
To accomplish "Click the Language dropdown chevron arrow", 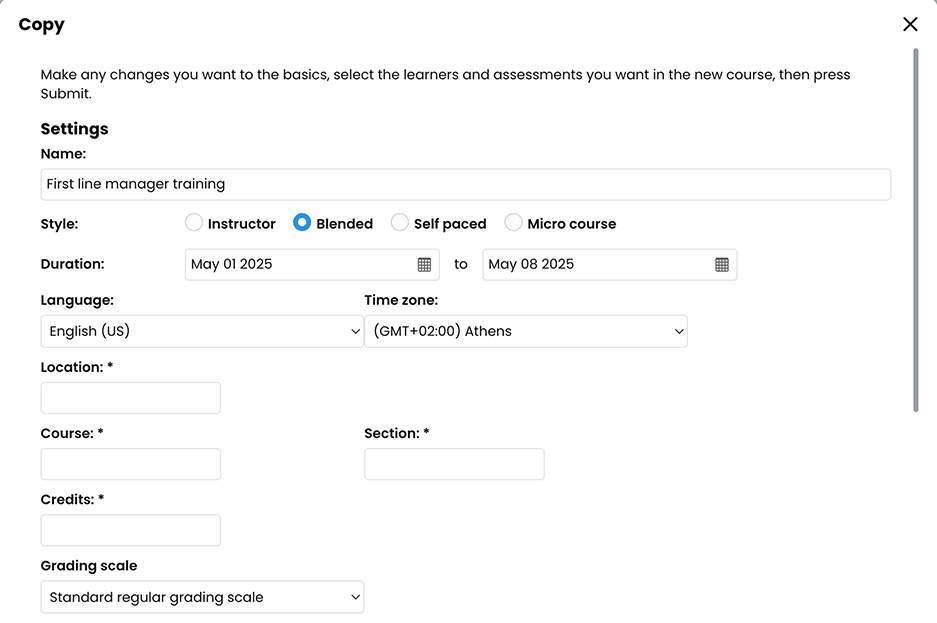I will pyautogui.click(x=356, y=331).
